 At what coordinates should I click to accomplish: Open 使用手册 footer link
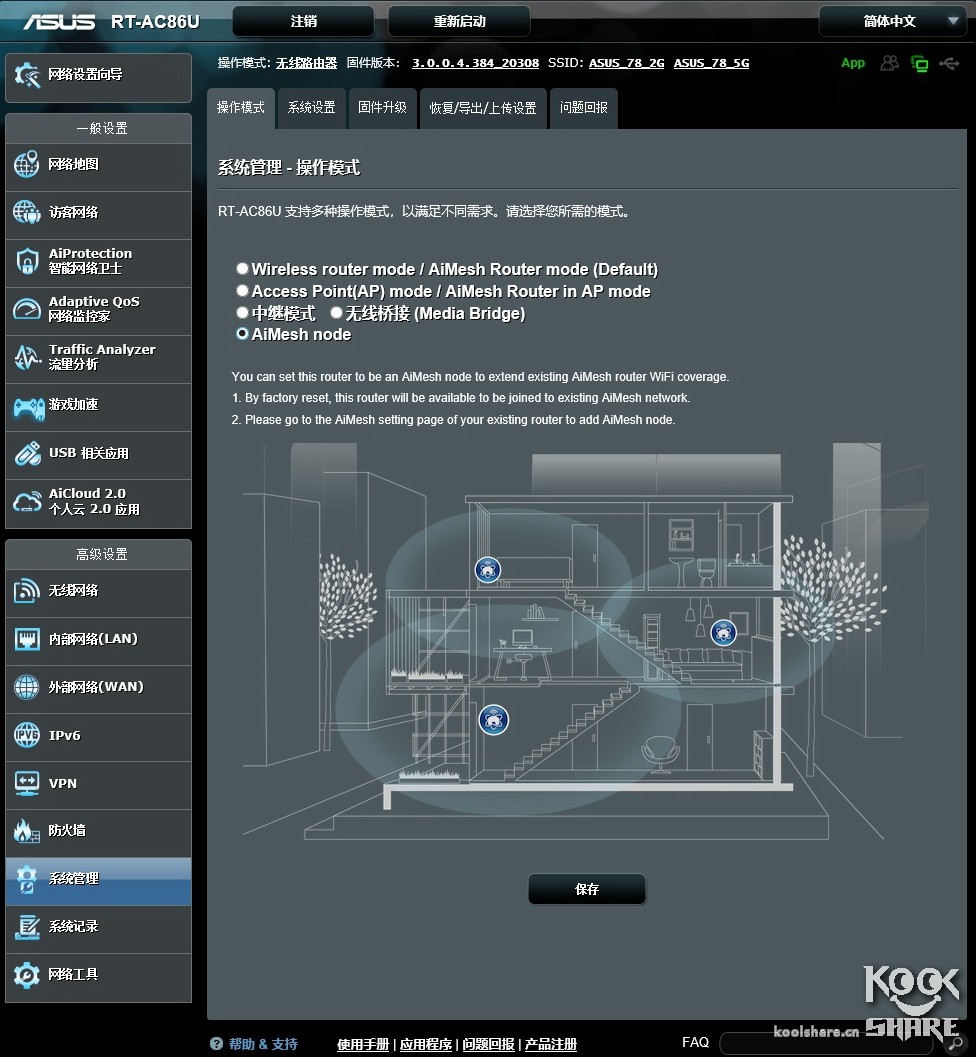click(x=363, y=1044)
